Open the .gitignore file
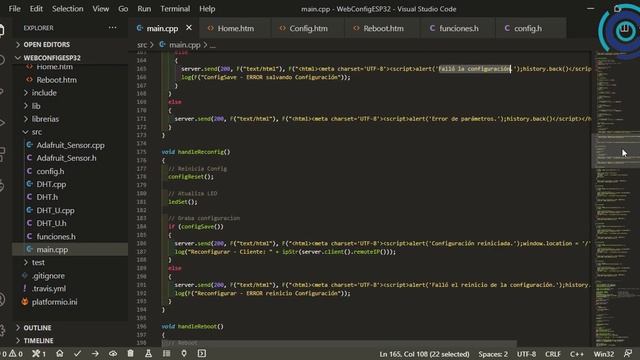 pos(48,276)
